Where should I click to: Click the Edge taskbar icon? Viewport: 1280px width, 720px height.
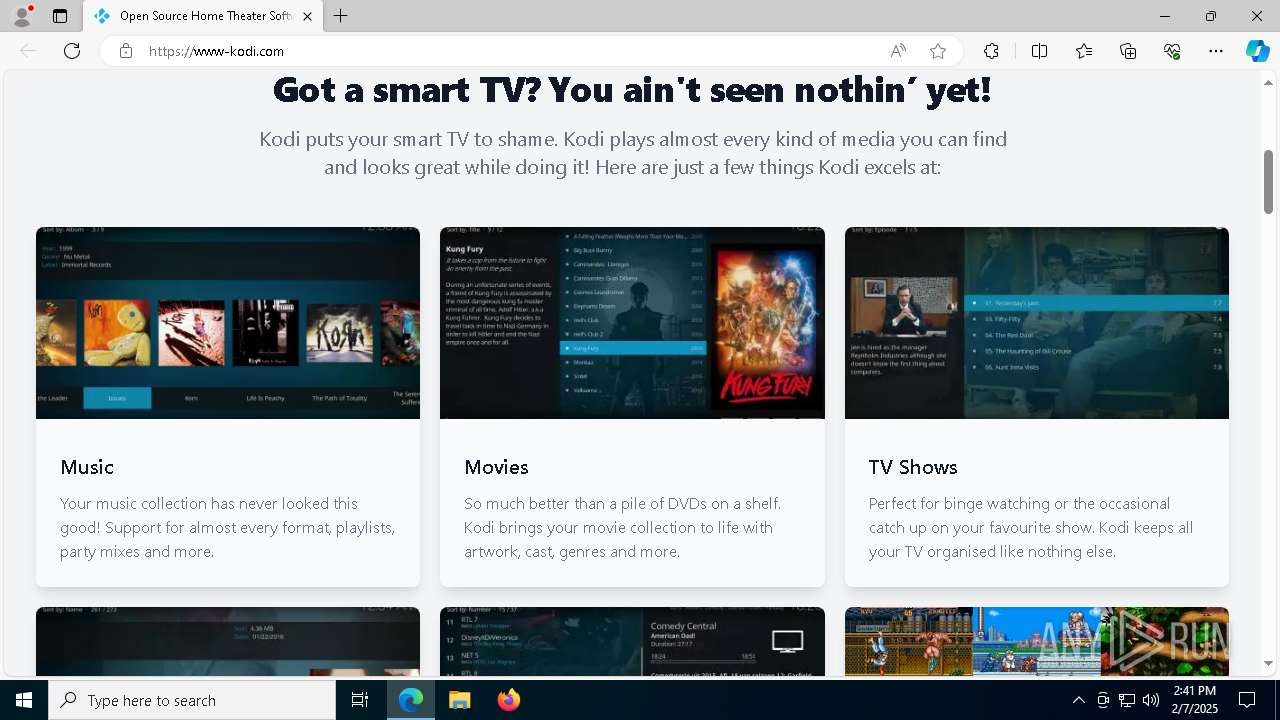(411, 700)
